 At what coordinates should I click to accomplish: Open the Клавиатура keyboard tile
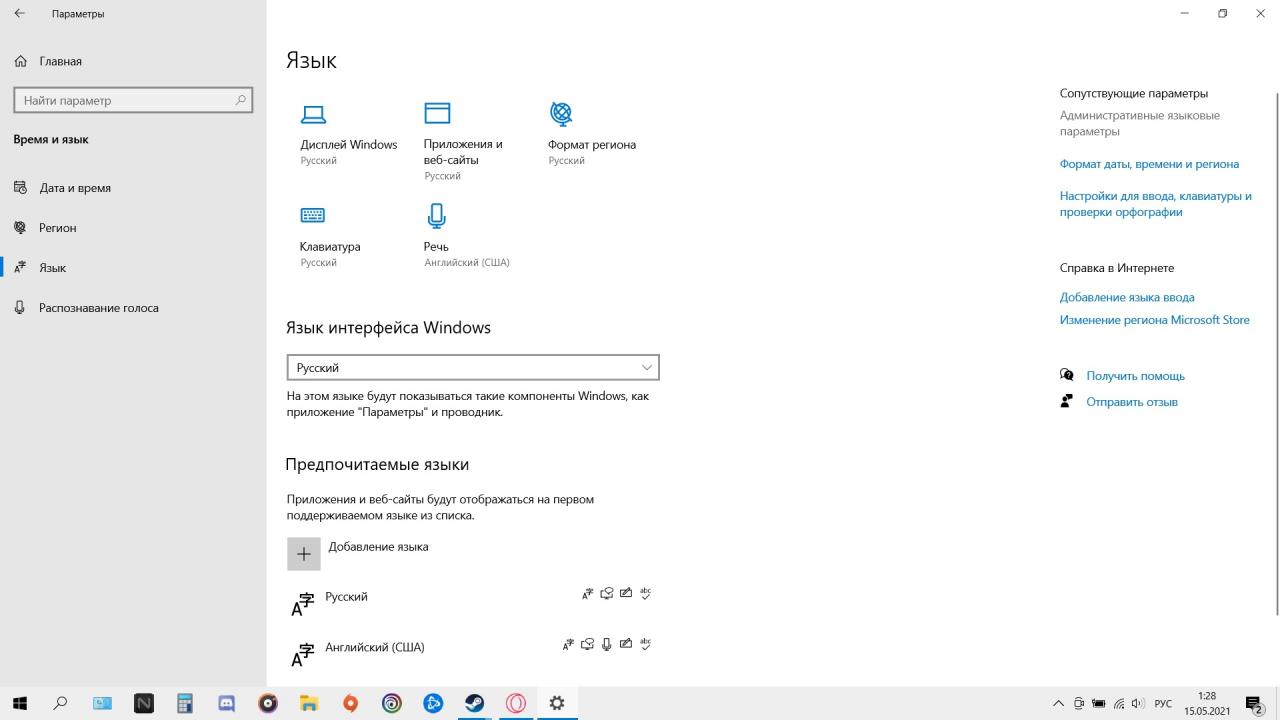330,236
